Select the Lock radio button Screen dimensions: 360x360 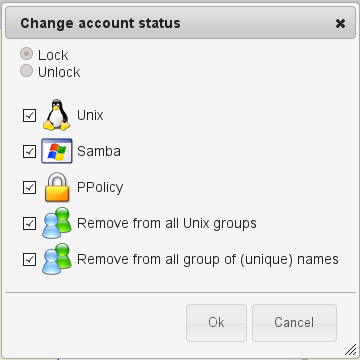pyautogui.click(x=26, y=54)
